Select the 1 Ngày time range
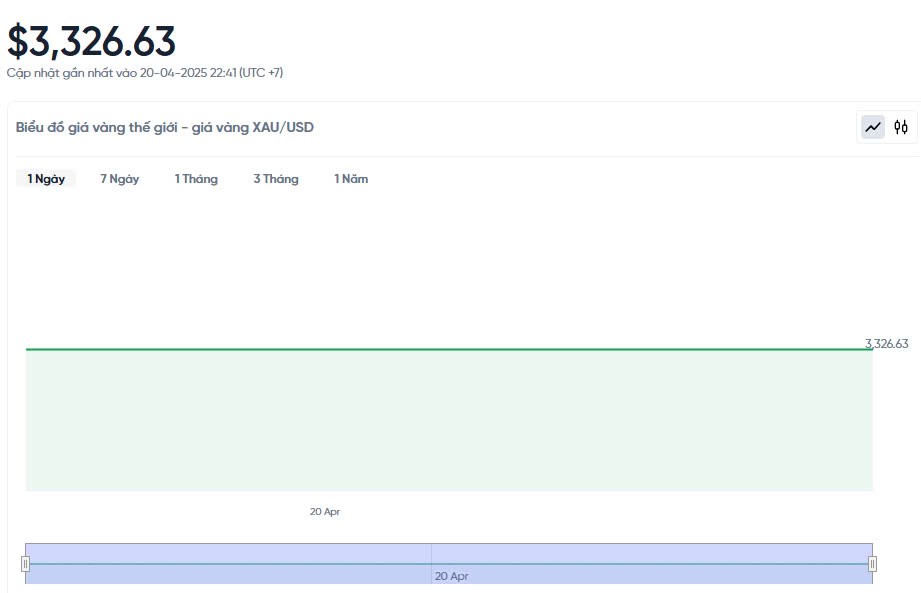Viewport: 921px width, 593px height. [x=46, y=179]
